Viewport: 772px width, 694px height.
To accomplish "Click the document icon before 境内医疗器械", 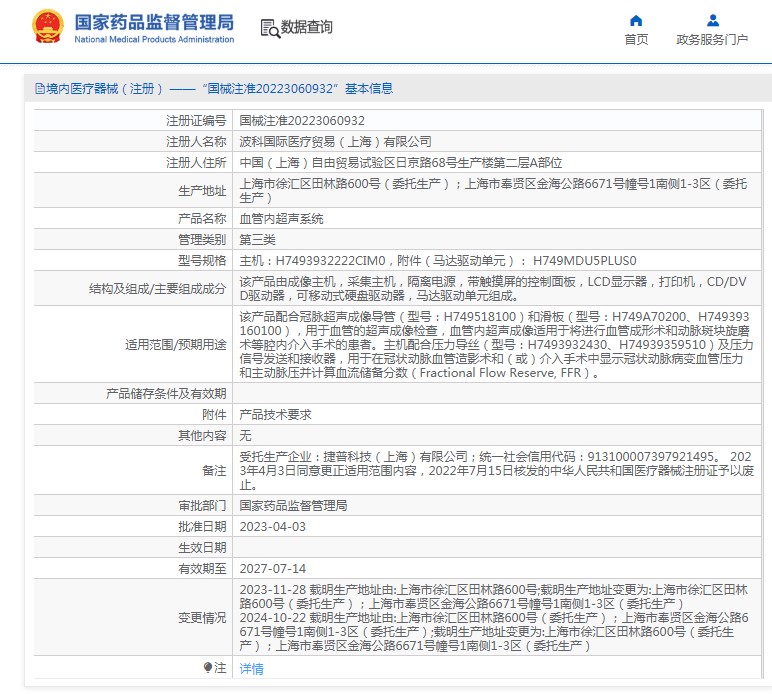I will (39, 89).
